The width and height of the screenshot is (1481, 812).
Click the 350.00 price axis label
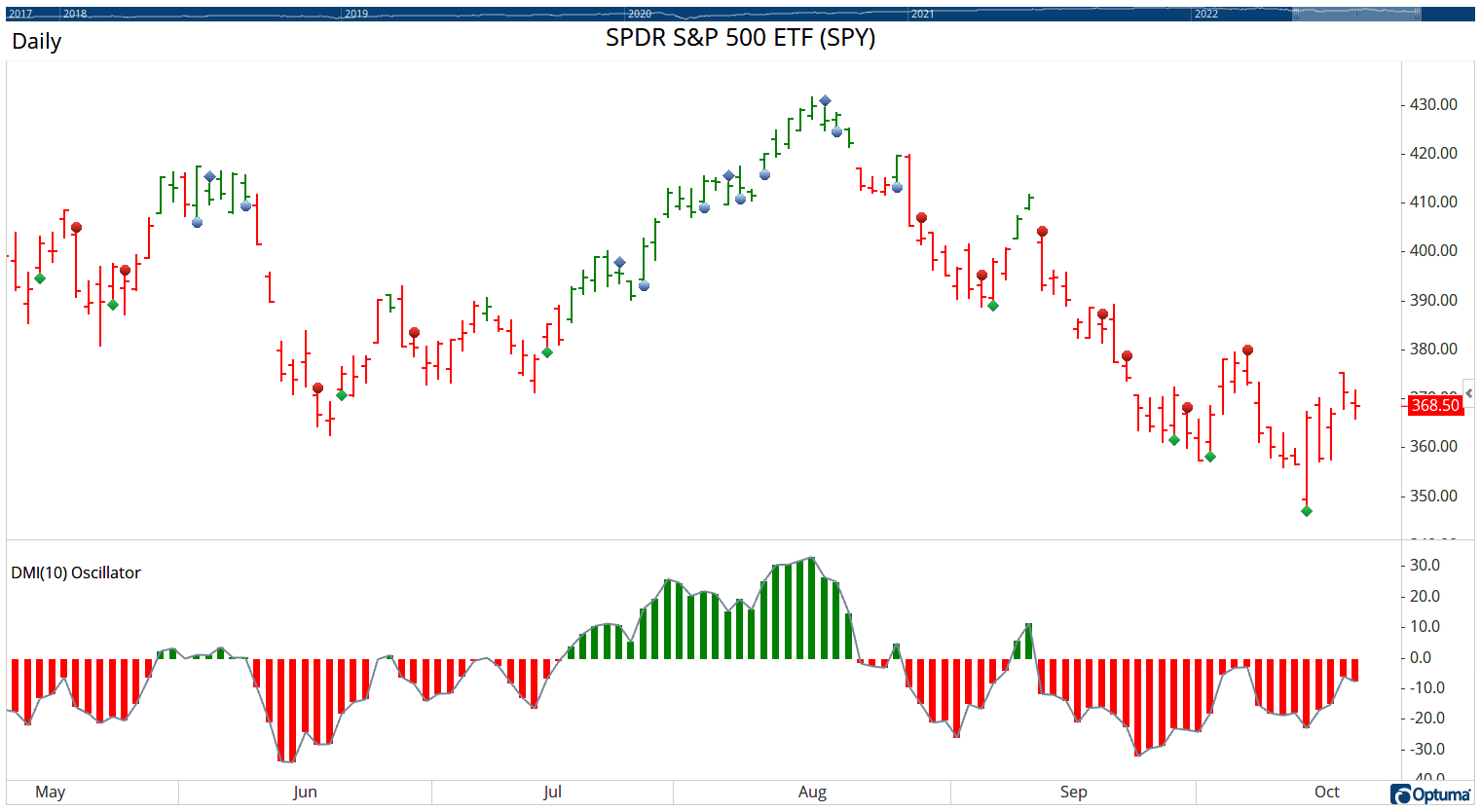[x=1434, y=496]
